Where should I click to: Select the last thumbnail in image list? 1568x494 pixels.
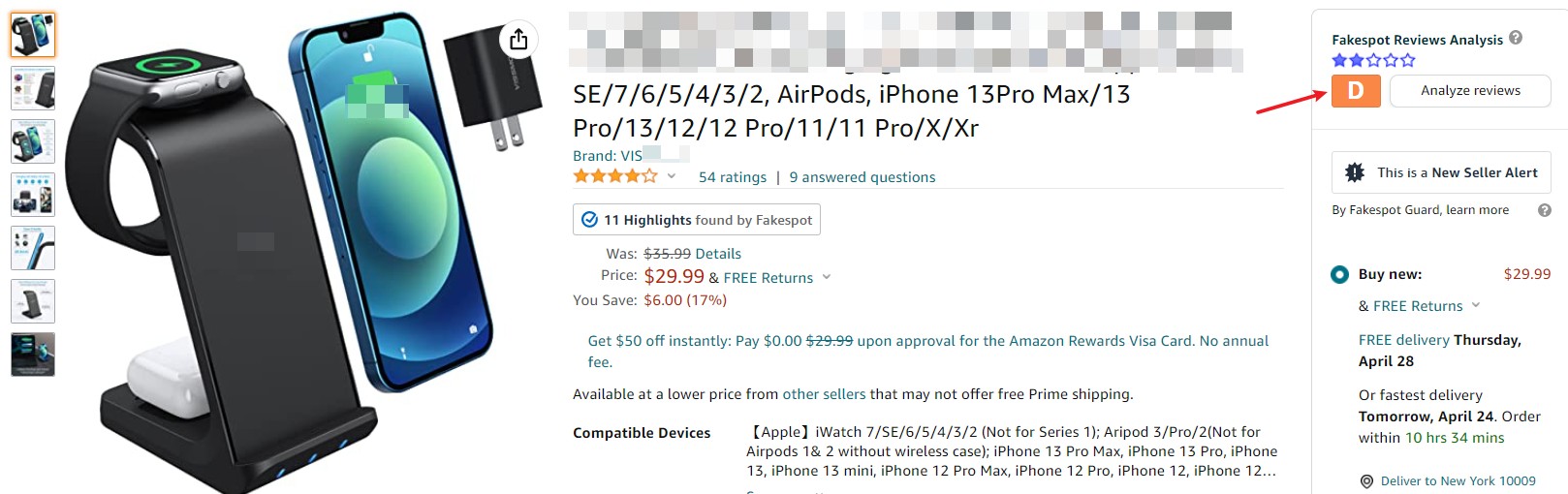click(33, 355)
